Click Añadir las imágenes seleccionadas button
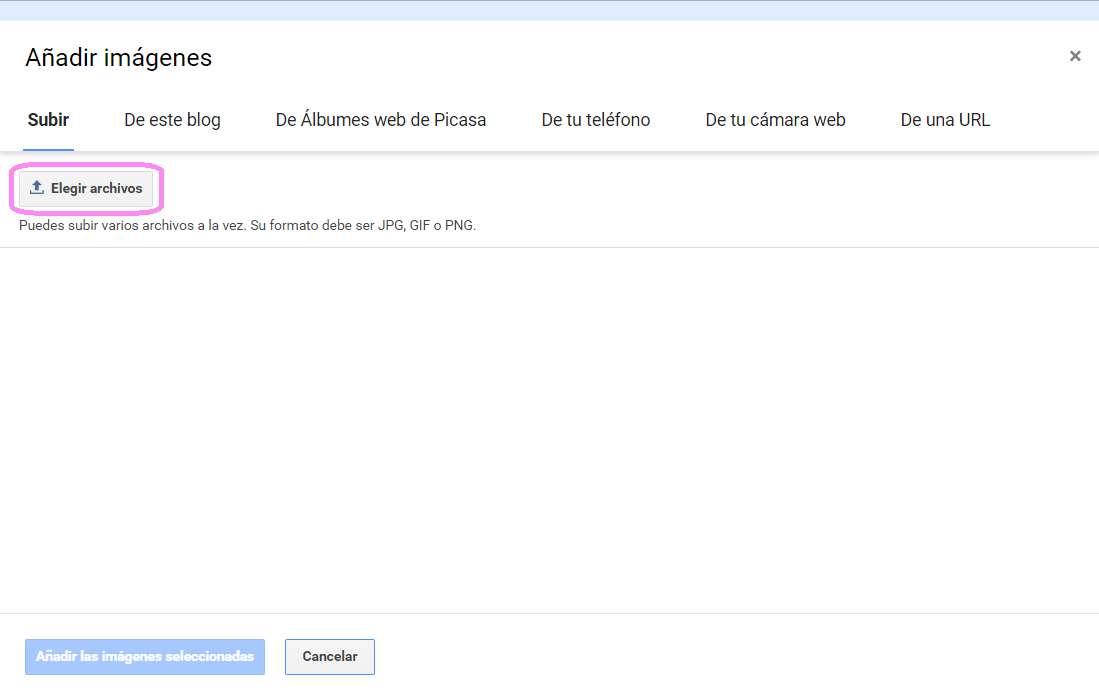The height and width of the screenshot is (699, 1099). [145, 657]
